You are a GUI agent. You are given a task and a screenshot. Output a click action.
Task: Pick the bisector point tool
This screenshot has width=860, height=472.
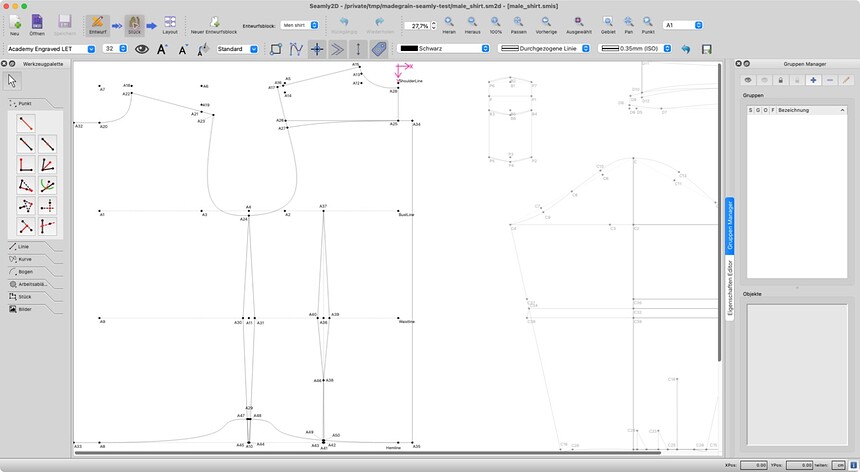[48, 164]
